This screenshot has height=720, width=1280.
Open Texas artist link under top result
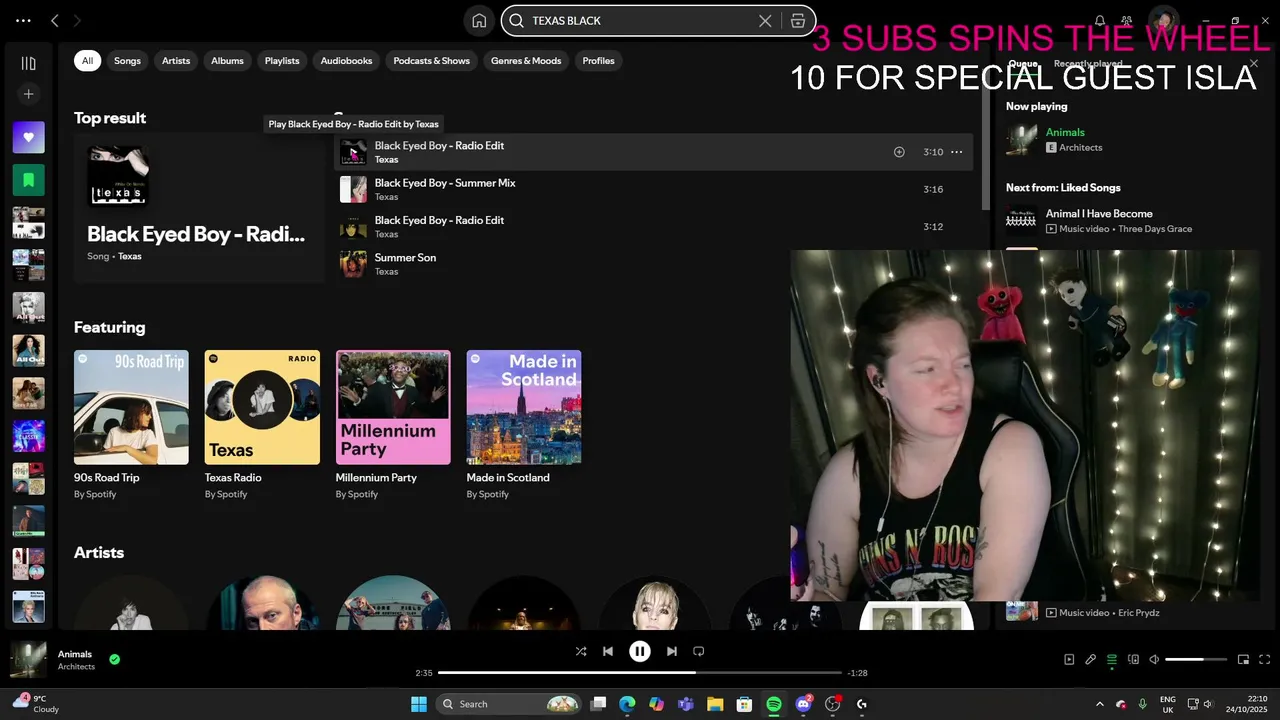pos(130,257)
